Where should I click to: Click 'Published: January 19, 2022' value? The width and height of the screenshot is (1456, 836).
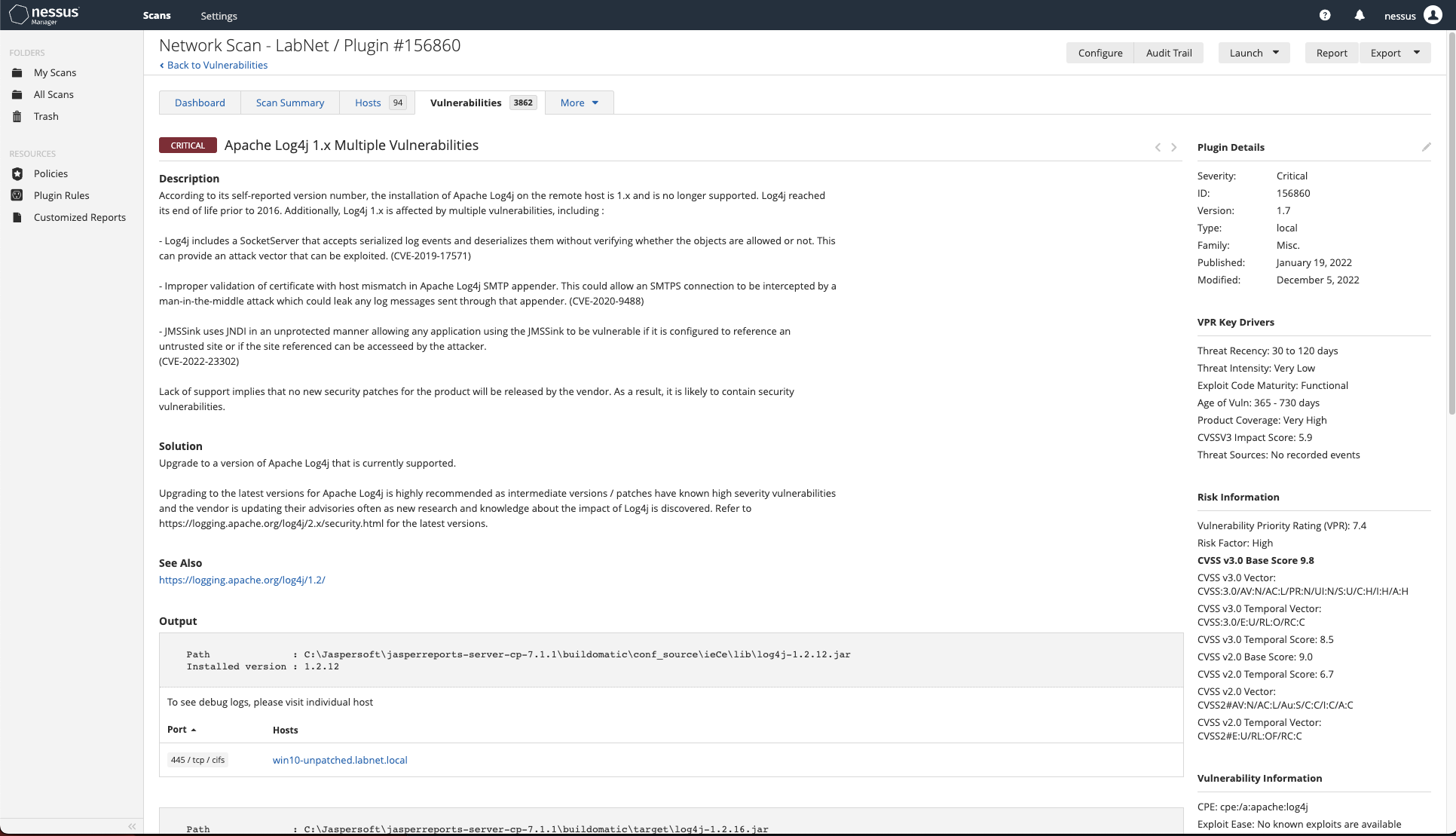click(1314, 262)
